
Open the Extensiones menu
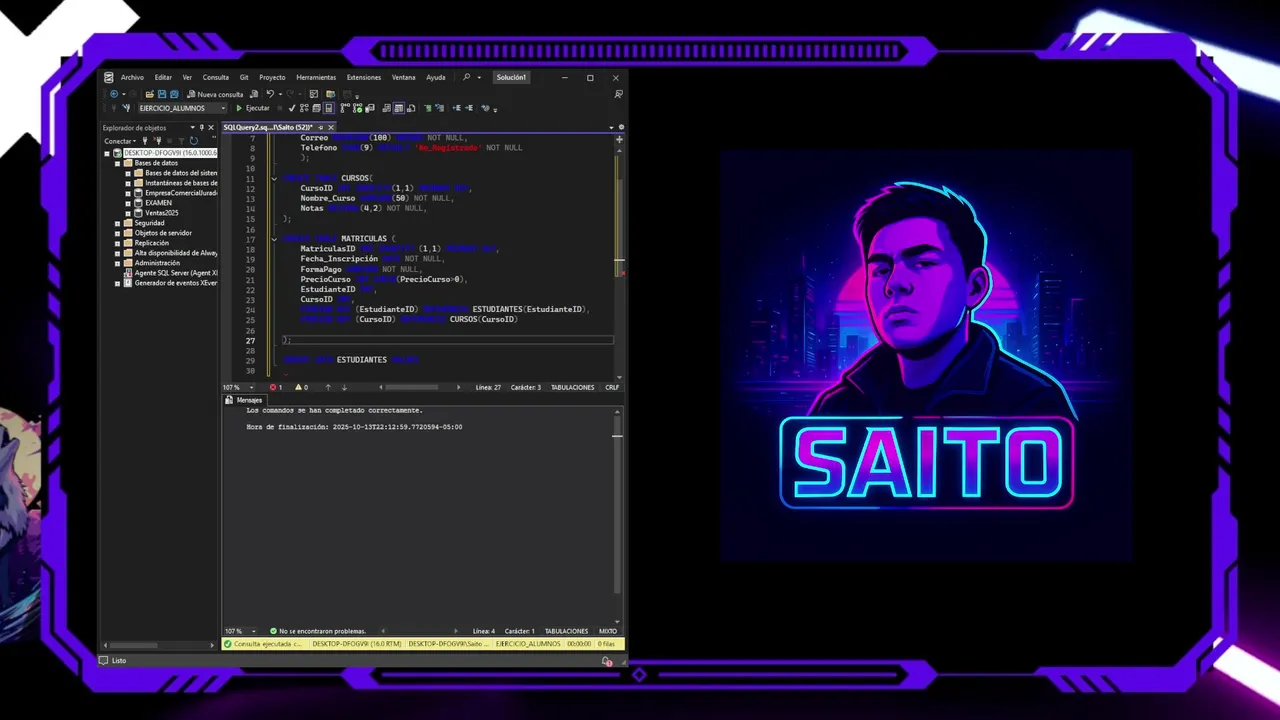(x=364, y=77)
